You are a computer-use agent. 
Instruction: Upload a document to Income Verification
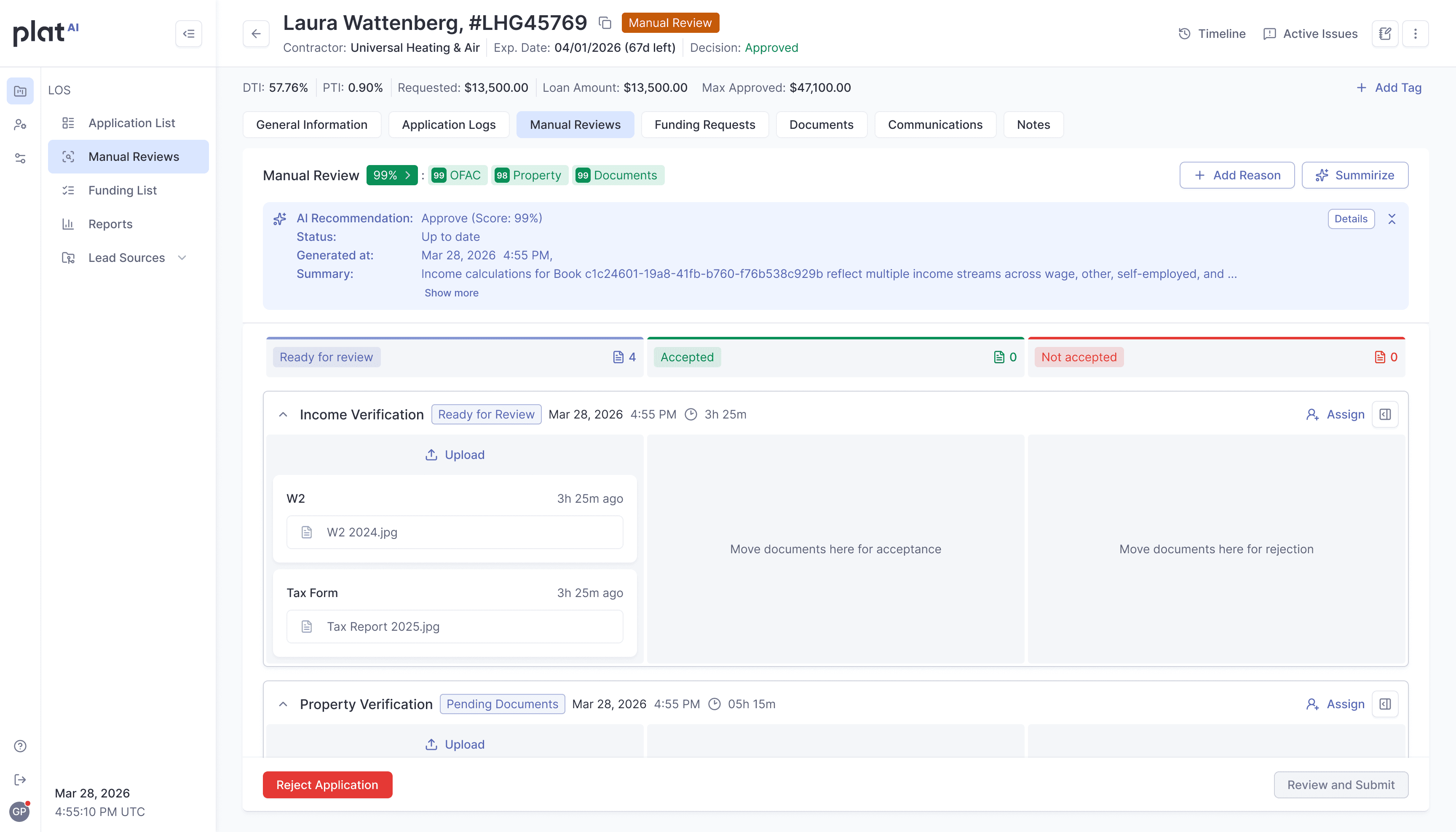click(455, 455)
